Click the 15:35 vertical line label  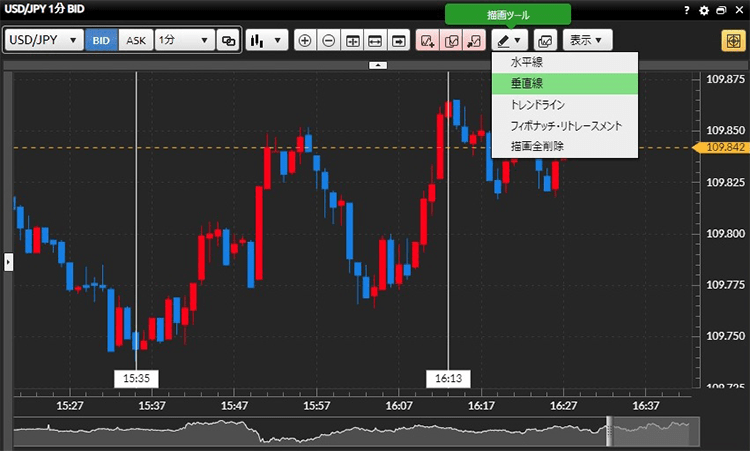click(136, 378)
